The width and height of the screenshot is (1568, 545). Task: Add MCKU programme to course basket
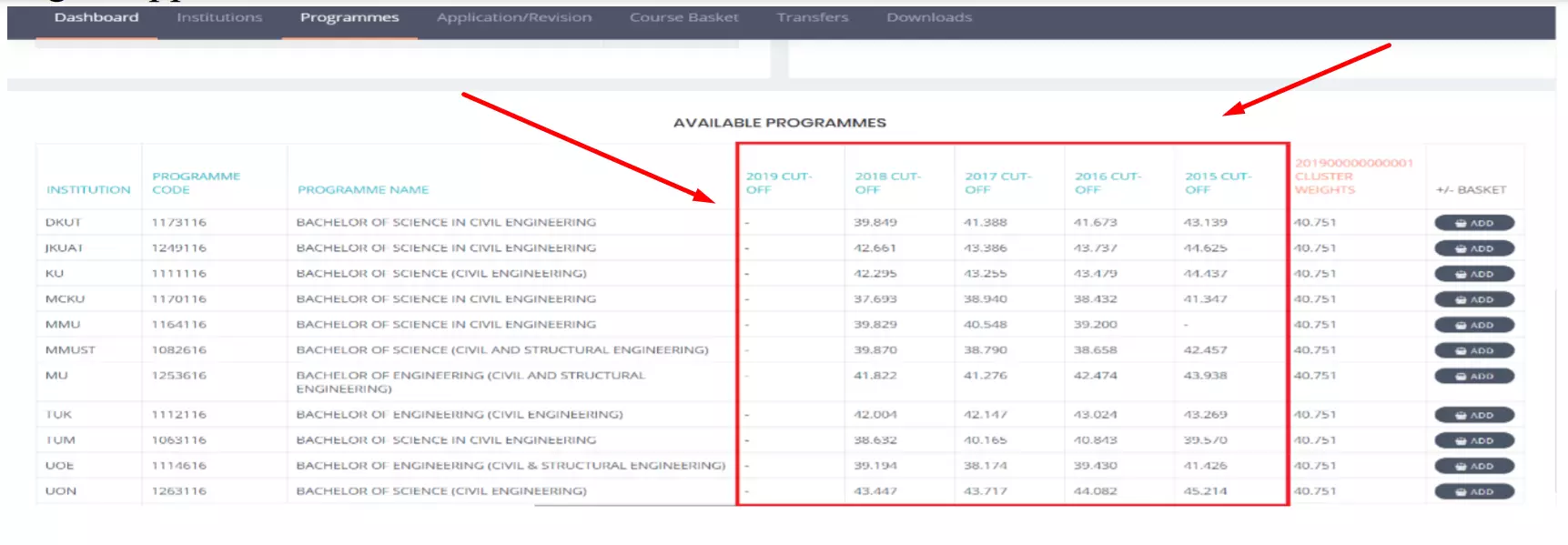[x=1473, y=299]
